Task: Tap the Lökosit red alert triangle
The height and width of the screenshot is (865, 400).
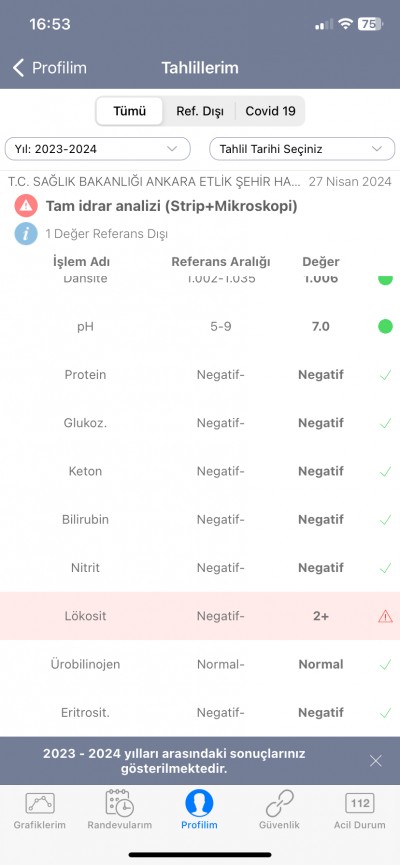Action: [385, 616]
